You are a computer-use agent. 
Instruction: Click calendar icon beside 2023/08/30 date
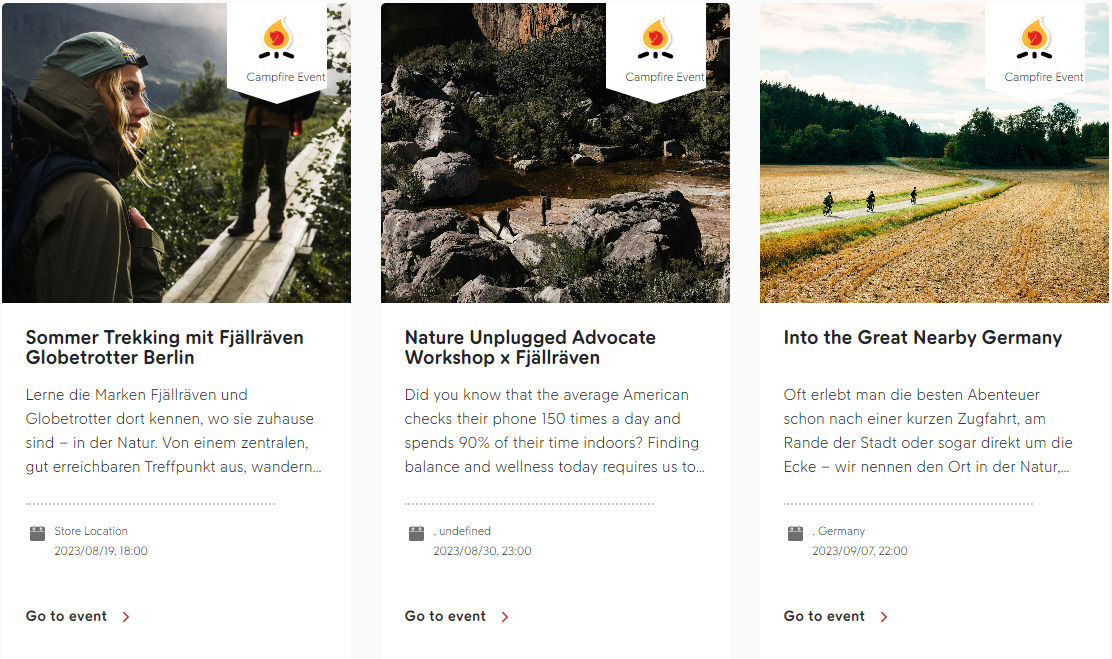416,533
